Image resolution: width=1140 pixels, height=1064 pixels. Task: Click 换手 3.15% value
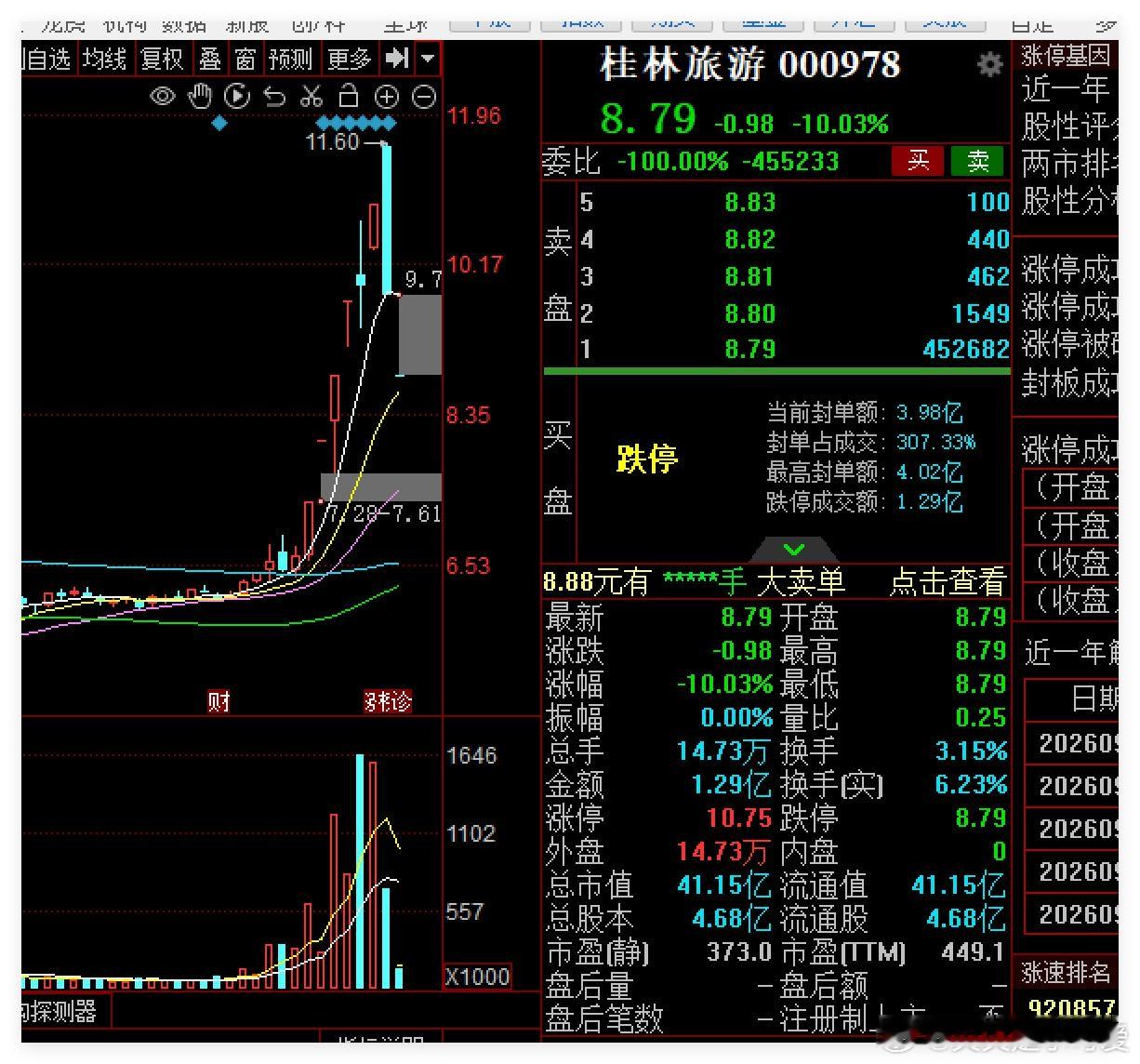[x=971, y=751]
